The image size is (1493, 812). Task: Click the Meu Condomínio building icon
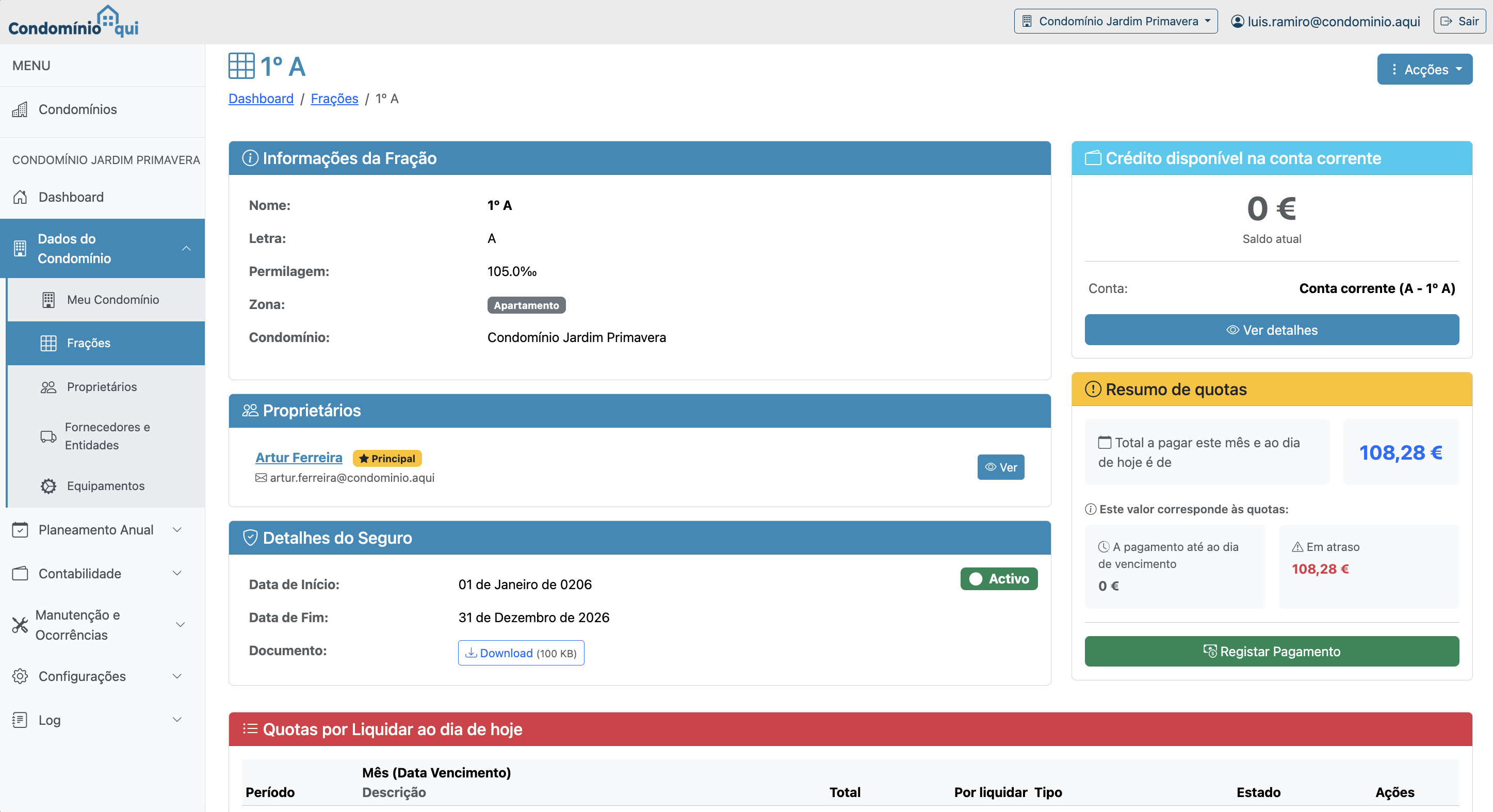[x=48, y=300]
